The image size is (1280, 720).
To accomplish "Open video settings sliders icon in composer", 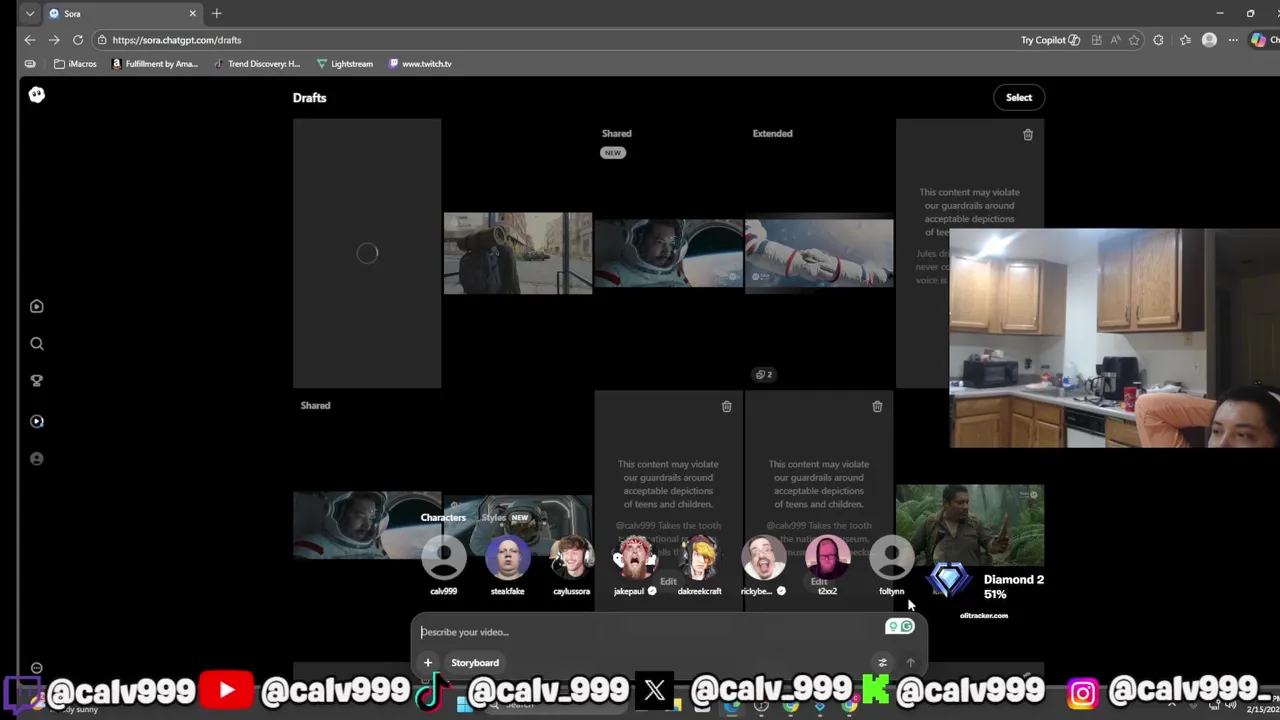I will coord(882,662).
